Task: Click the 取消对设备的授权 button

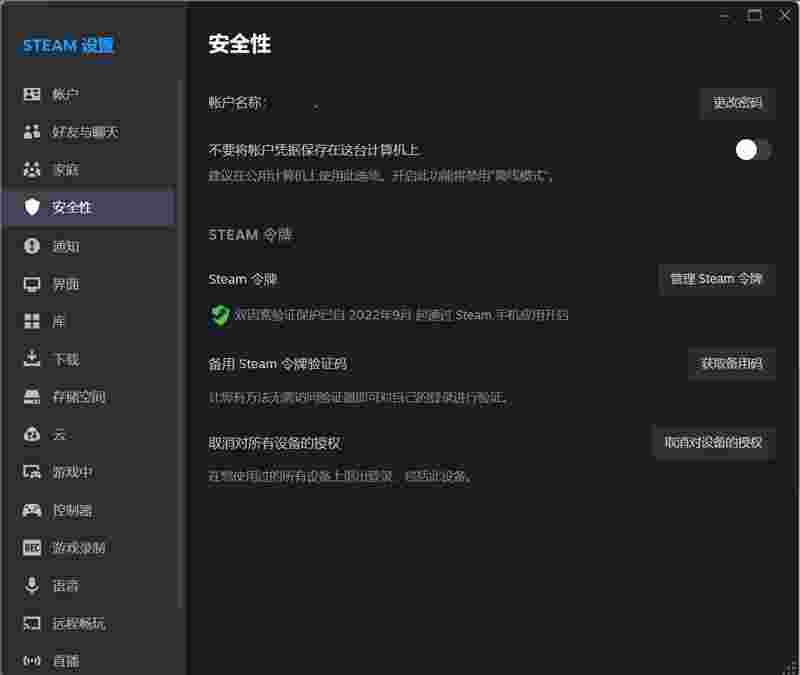Action: (713, 442)
